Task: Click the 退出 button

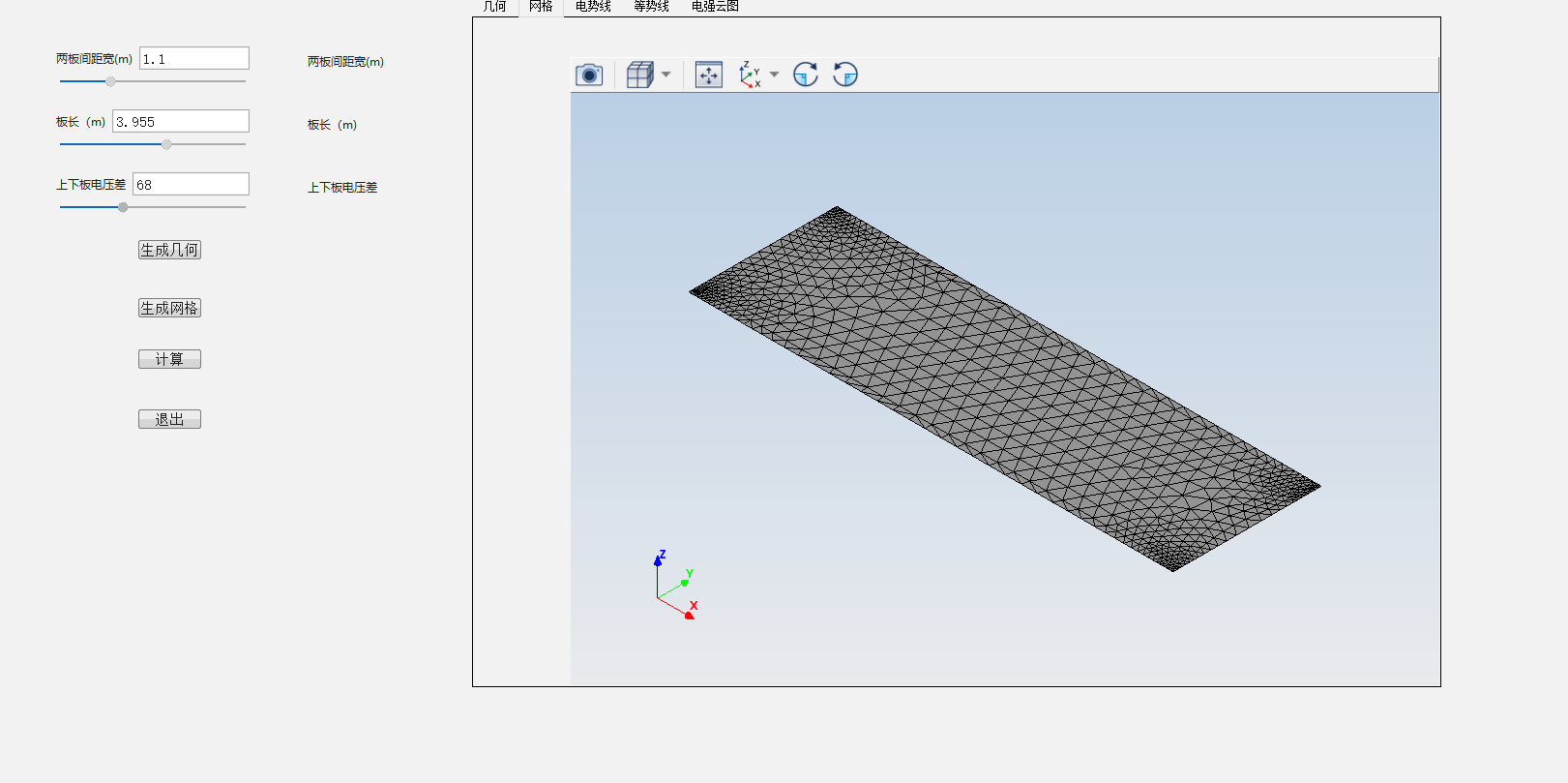Action: 169,419
